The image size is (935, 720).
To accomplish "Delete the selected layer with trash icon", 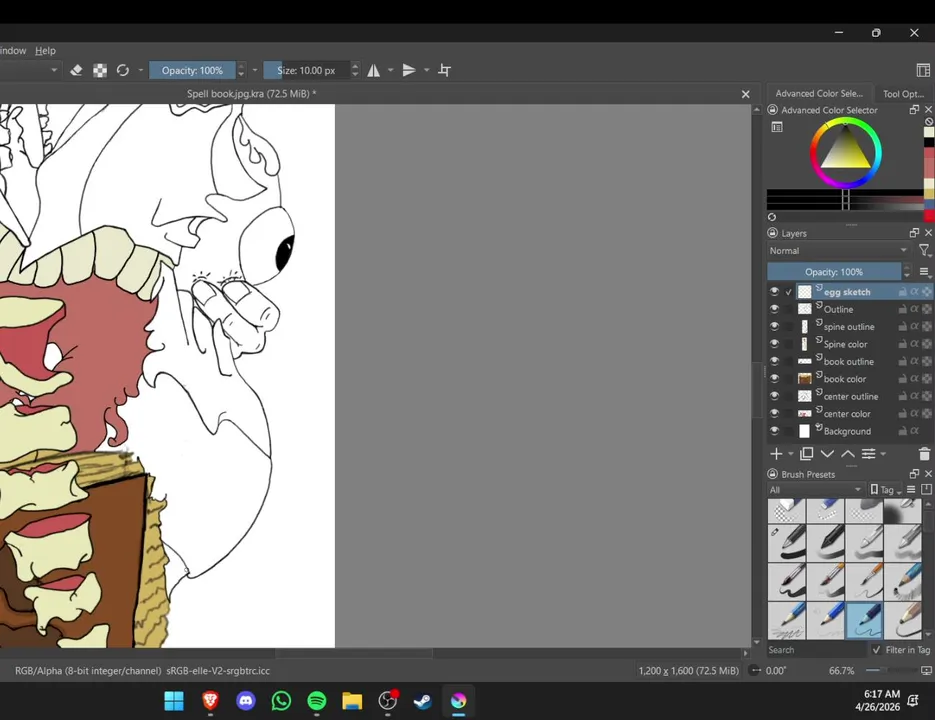I will point(924,454).
